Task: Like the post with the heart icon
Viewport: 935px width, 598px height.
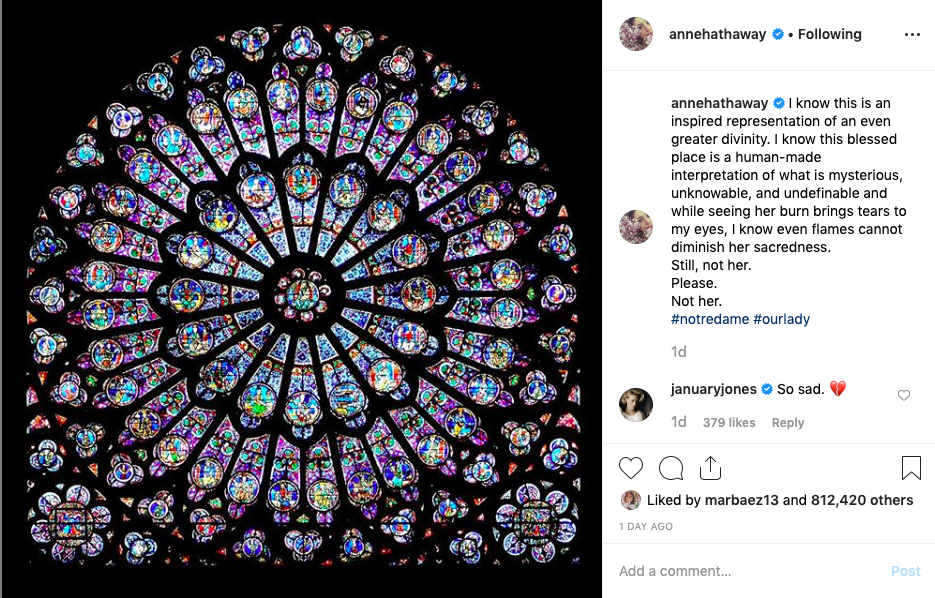Action: pos(631,468)
